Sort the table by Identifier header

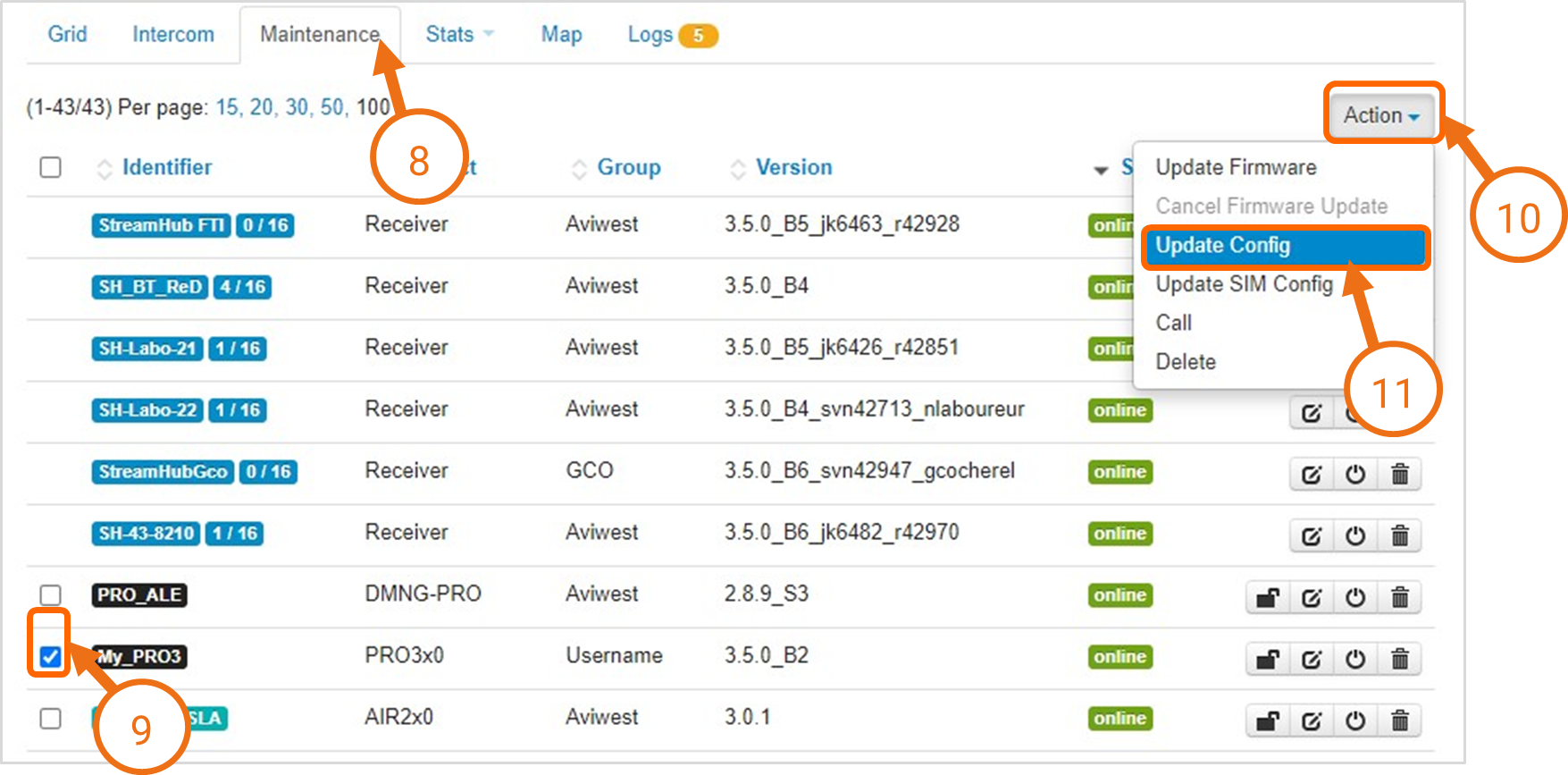[166, 168]
